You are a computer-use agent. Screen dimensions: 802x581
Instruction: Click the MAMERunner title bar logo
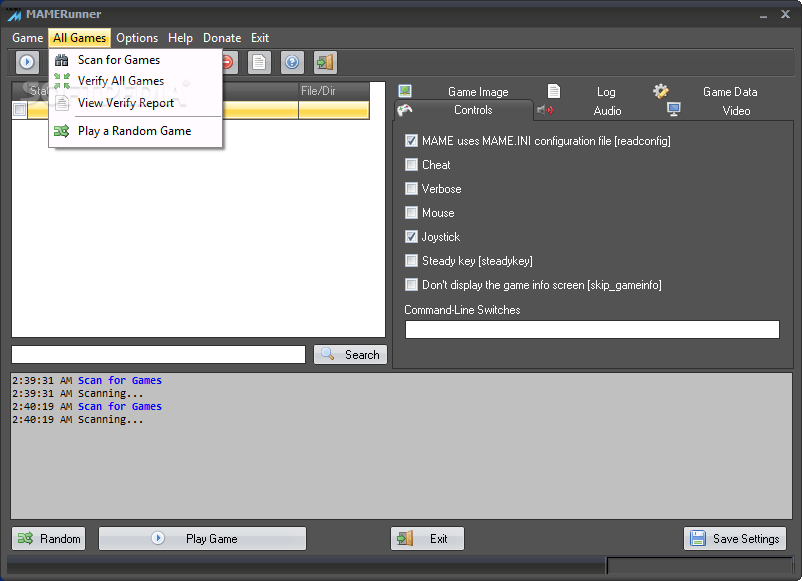pyautogui.click(x=14, y=14)
